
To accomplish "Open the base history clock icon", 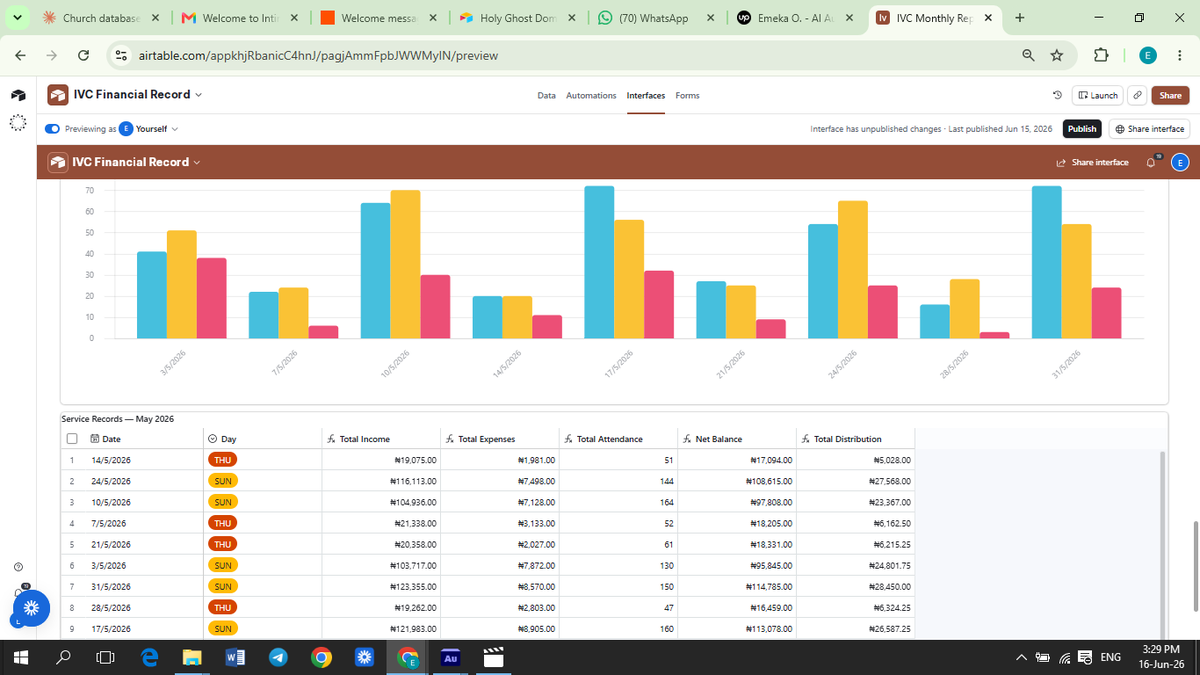I will [x=1057, y=95].
